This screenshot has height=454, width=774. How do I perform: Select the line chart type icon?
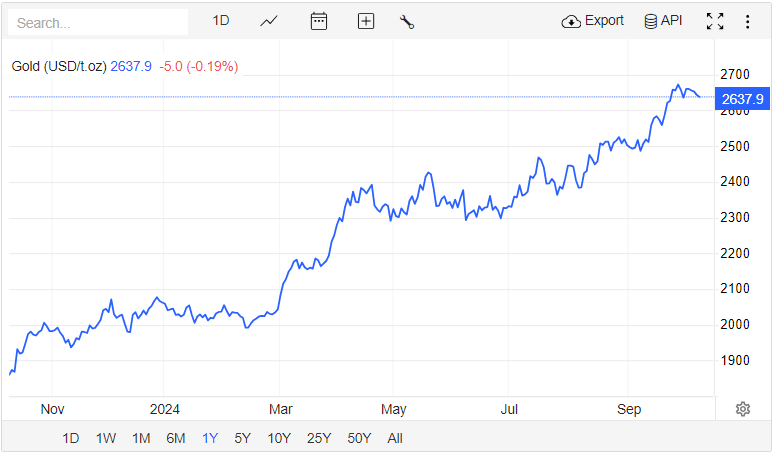pos(269,21)
